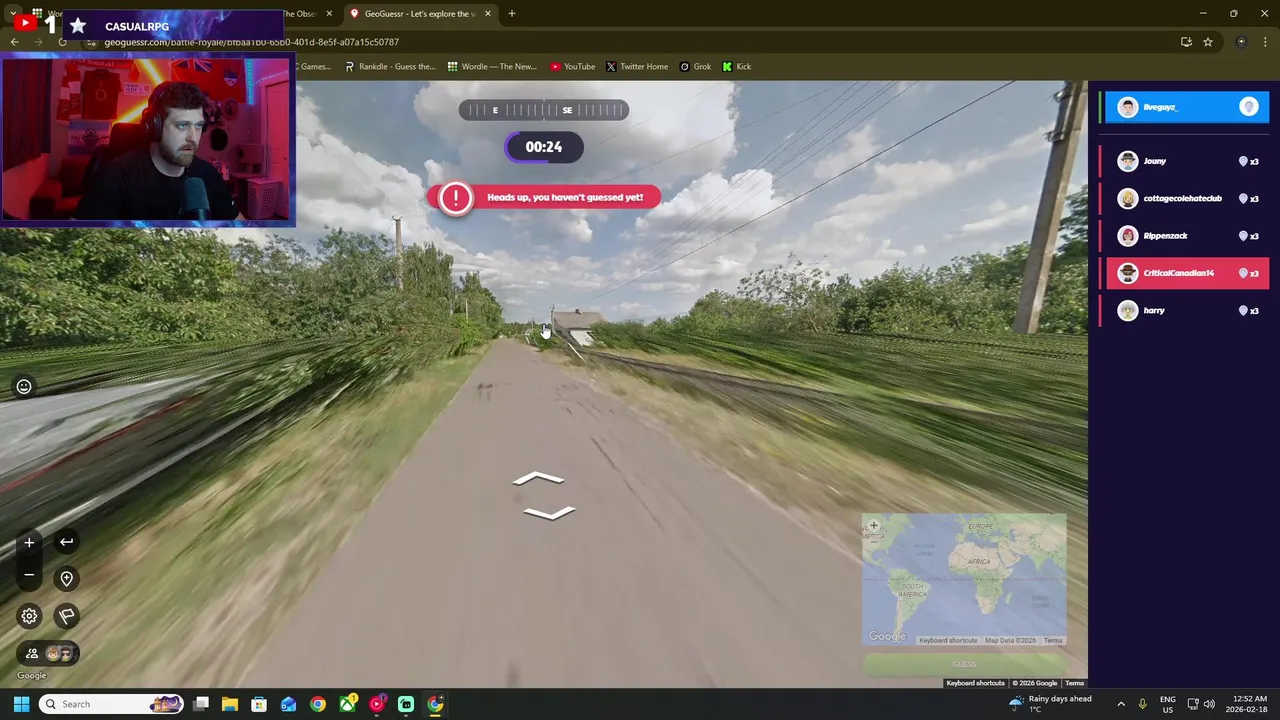Viewport: 1280px width, 720px height.
Task: Open Windows Start menu
Action: (21, 704)
